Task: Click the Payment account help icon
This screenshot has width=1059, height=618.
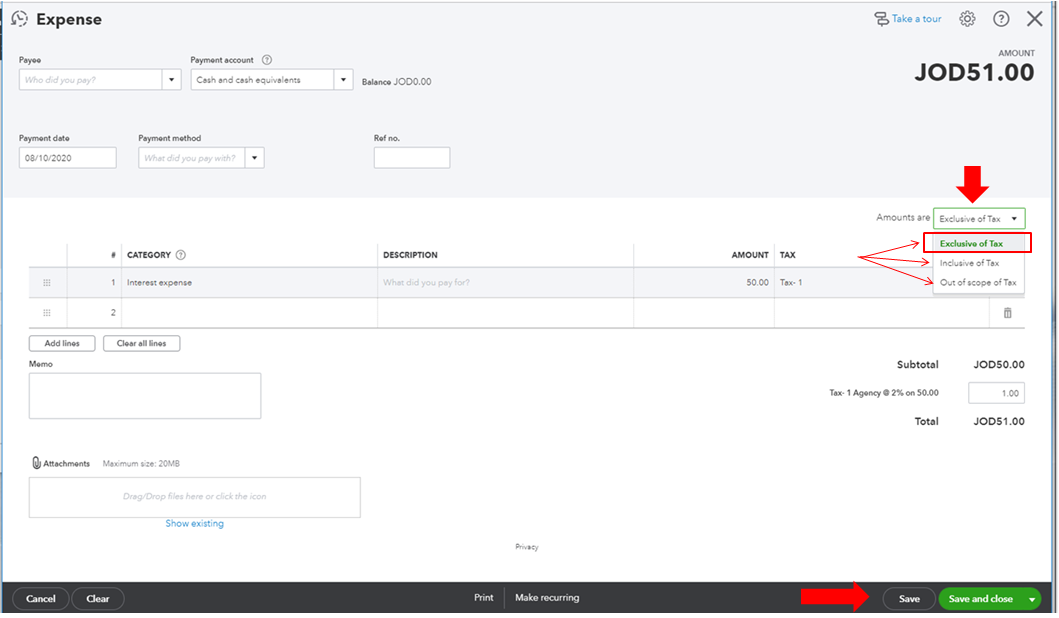Action: (x=267, y=60)
